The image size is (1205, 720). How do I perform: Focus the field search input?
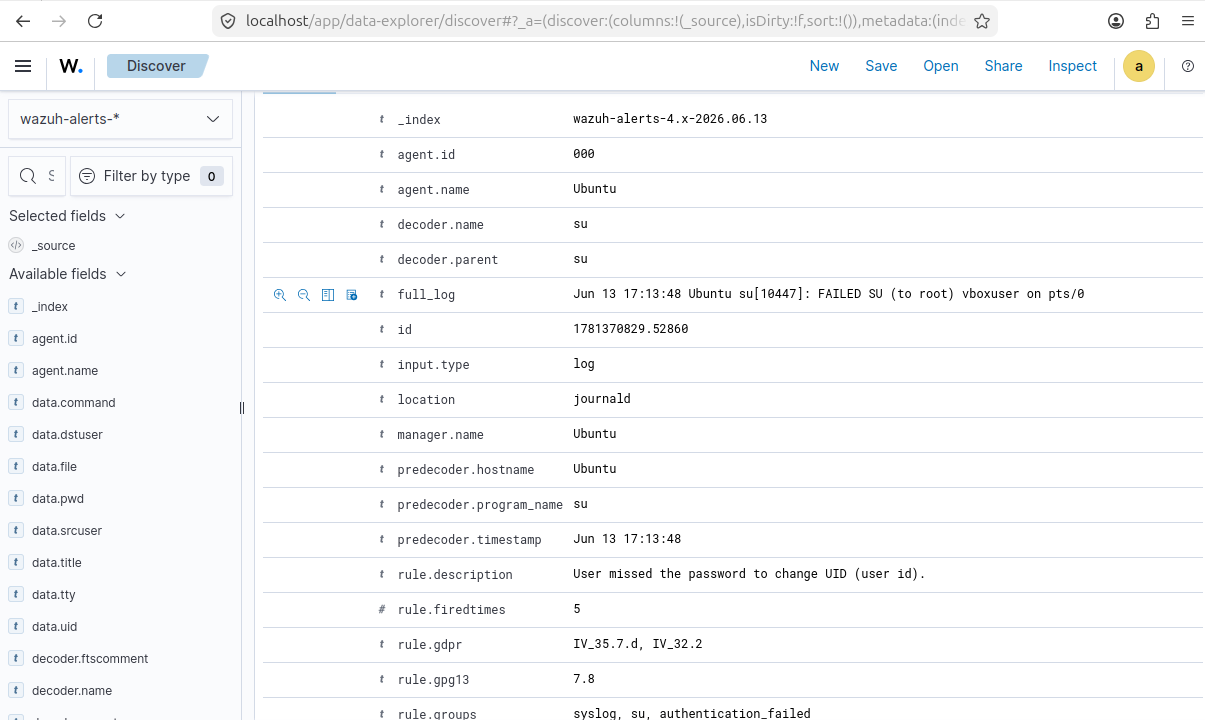tap(37, 176)
